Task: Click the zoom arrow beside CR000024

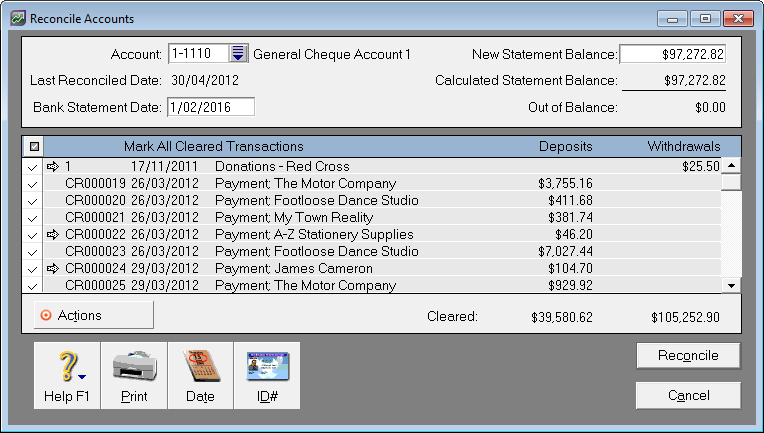Action: [53, 269]
